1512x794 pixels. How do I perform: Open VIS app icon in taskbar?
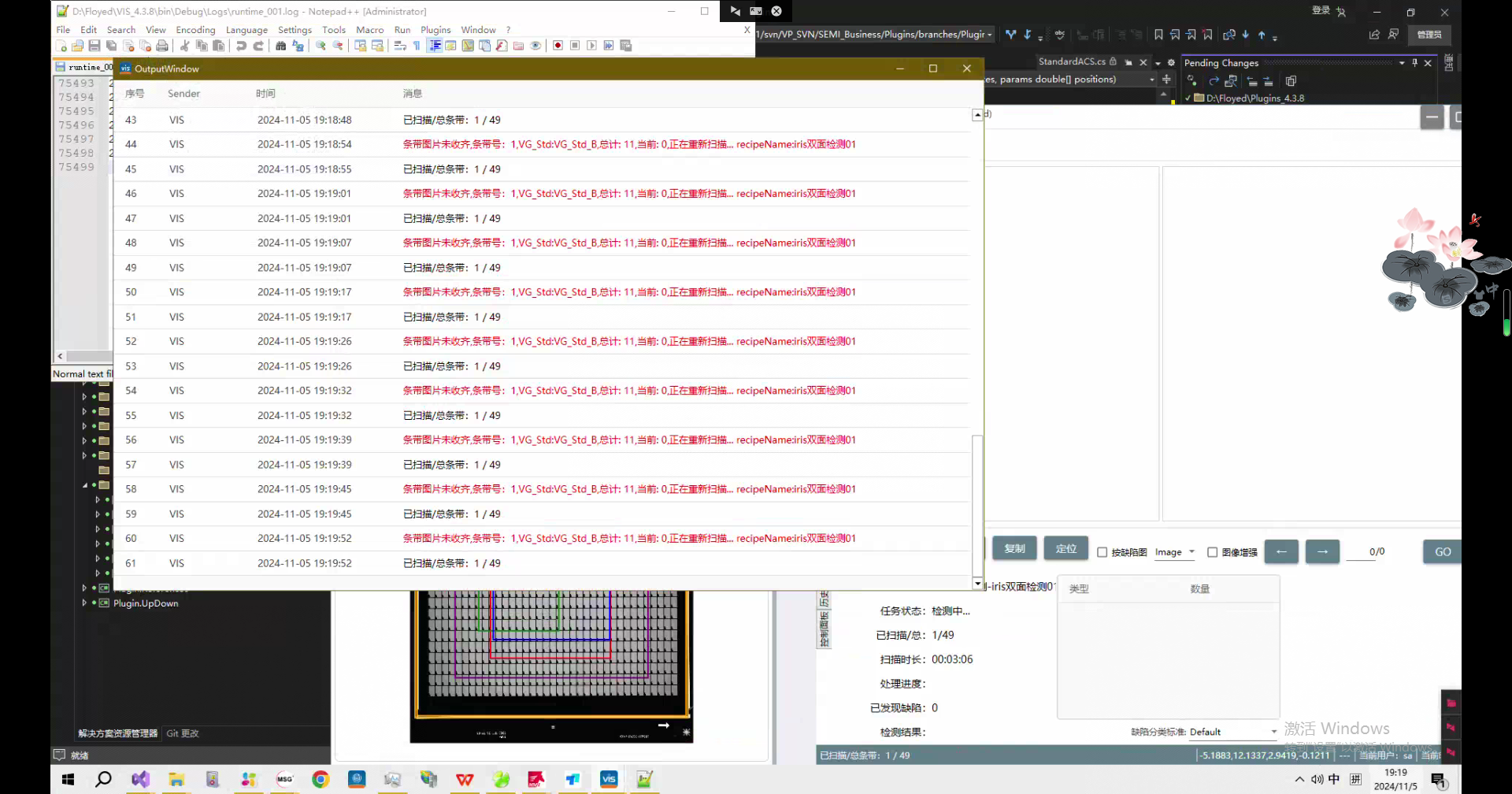609,779
